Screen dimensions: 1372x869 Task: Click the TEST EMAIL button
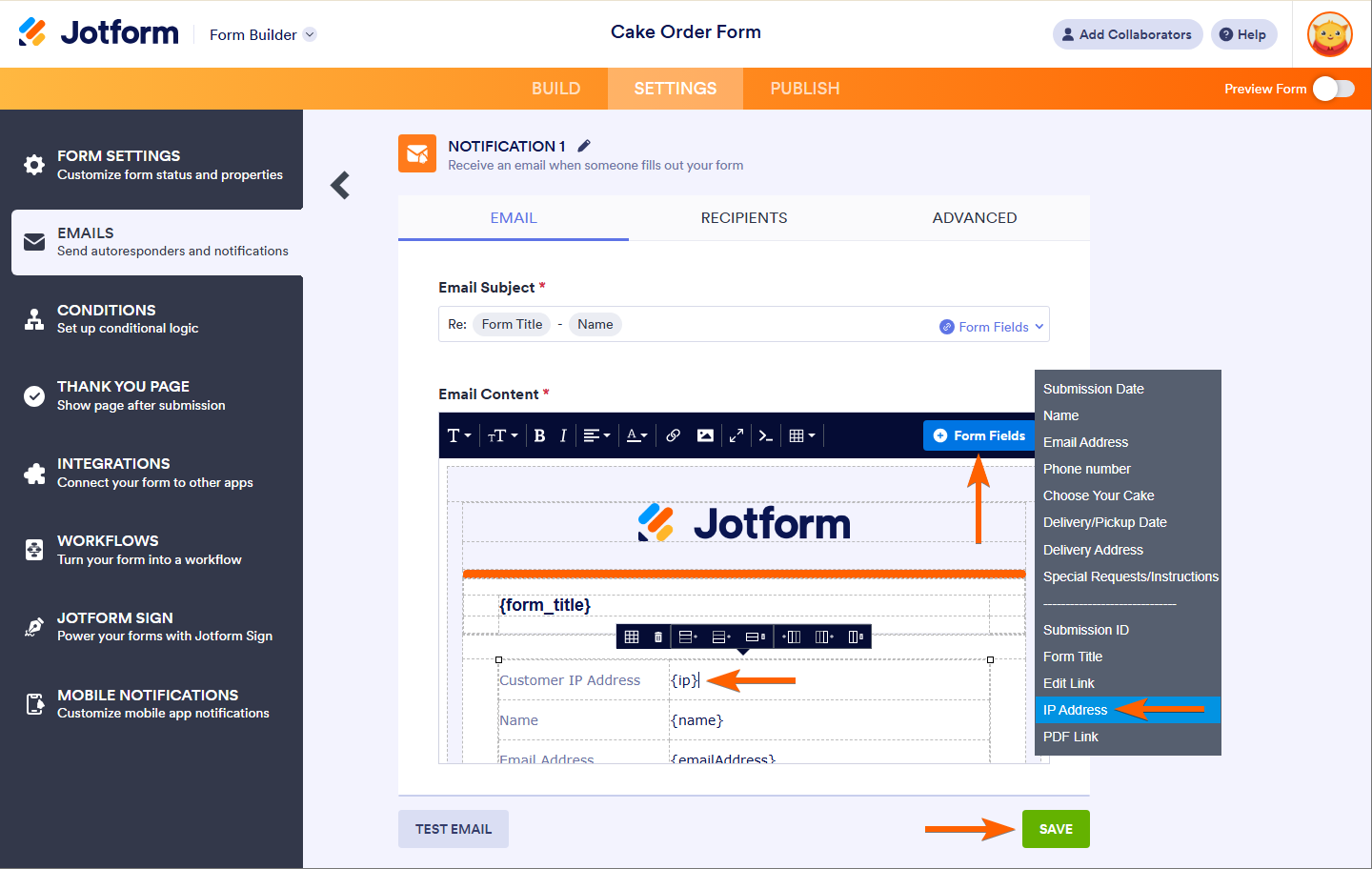454,829
